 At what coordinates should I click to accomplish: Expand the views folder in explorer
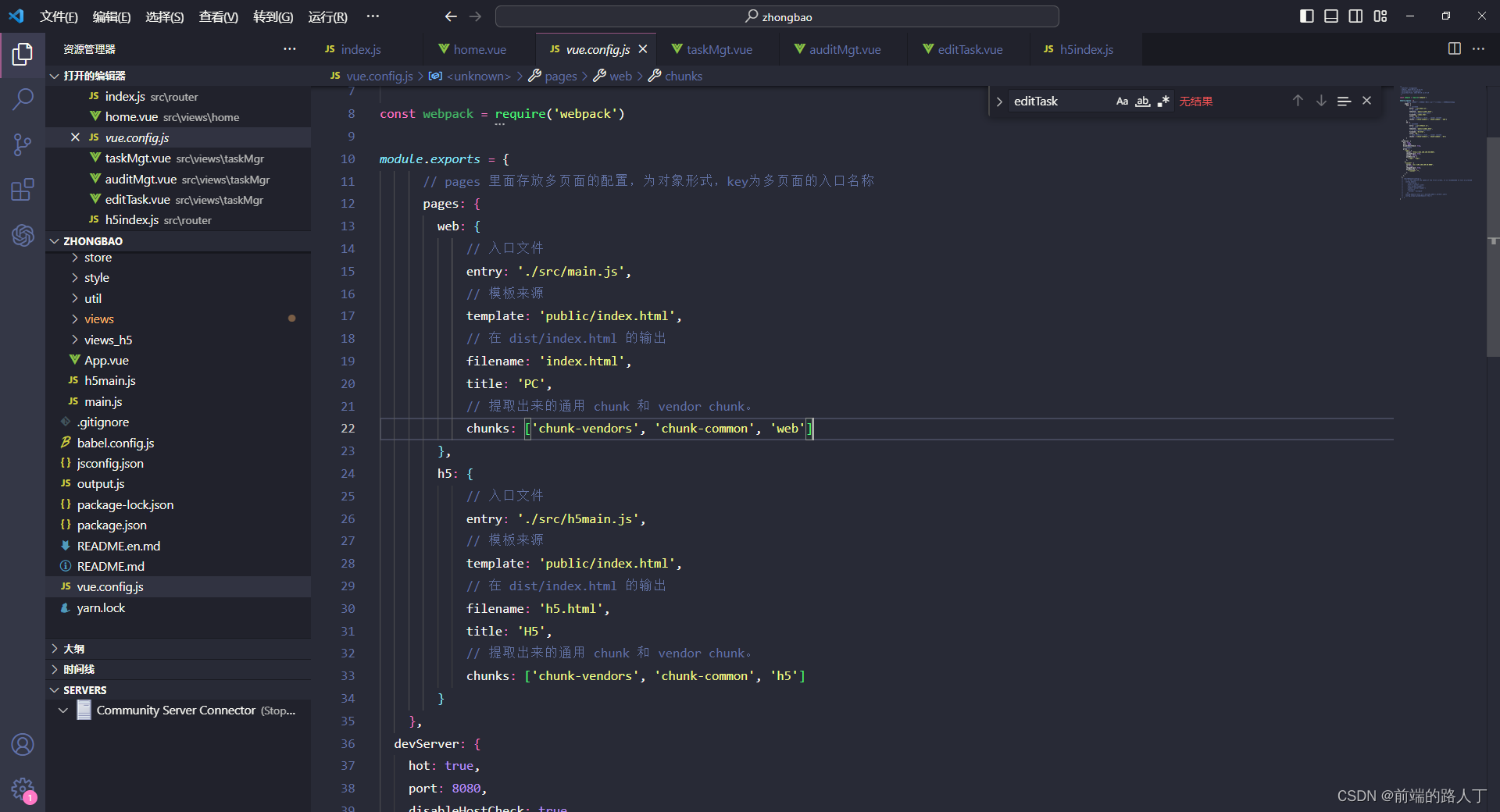pos(99,319)
